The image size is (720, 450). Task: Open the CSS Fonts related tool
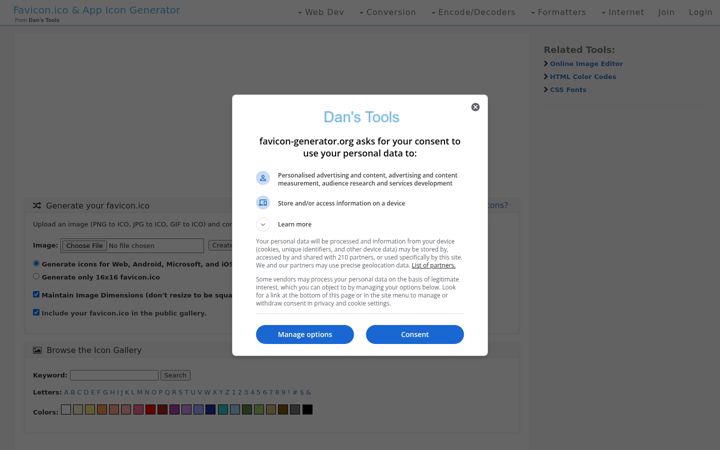click(568, 90)
